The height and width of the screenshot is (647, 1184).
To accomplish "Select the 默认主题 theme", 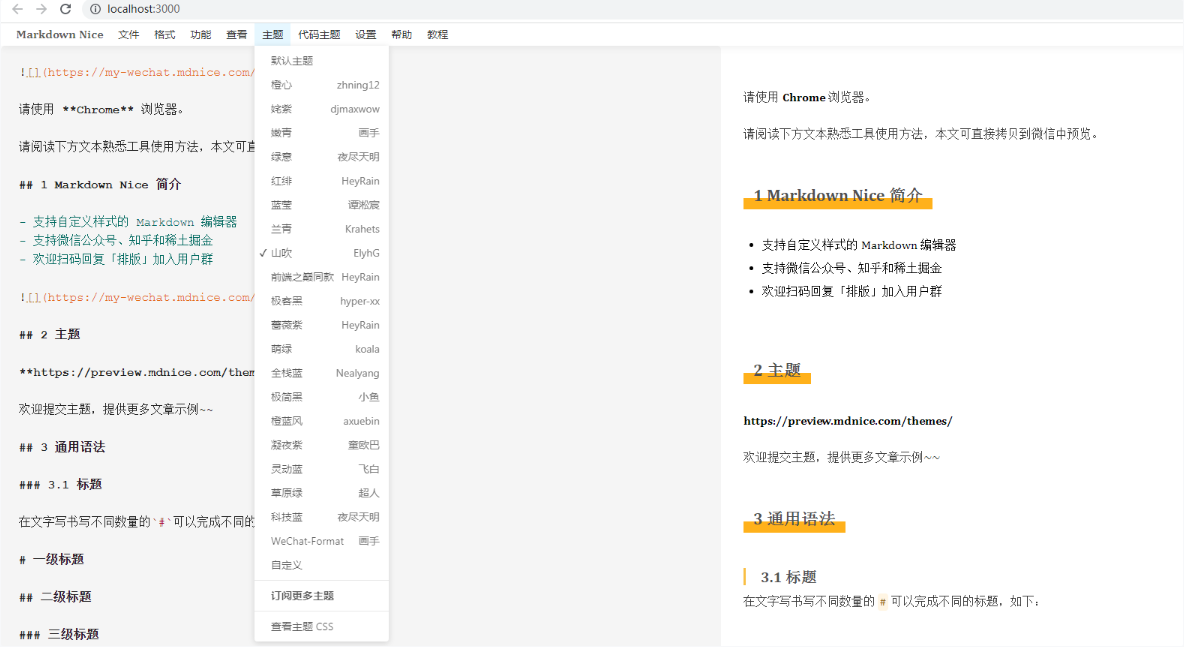I will [322, 60].
